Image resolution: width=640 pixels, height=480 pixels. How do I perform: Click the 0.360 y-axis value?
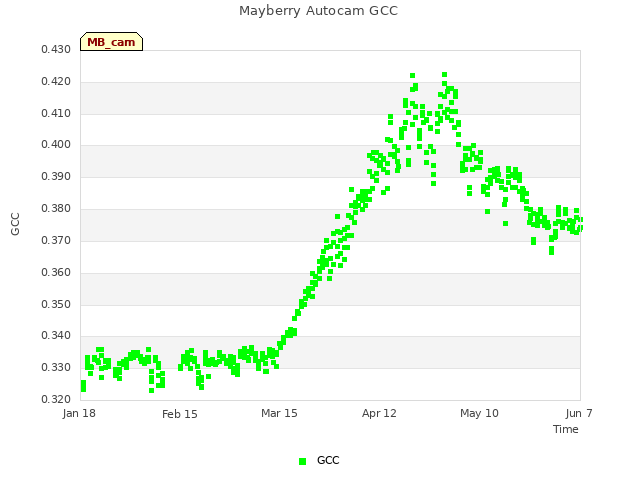pyautogui.click(x=56, y=272)
